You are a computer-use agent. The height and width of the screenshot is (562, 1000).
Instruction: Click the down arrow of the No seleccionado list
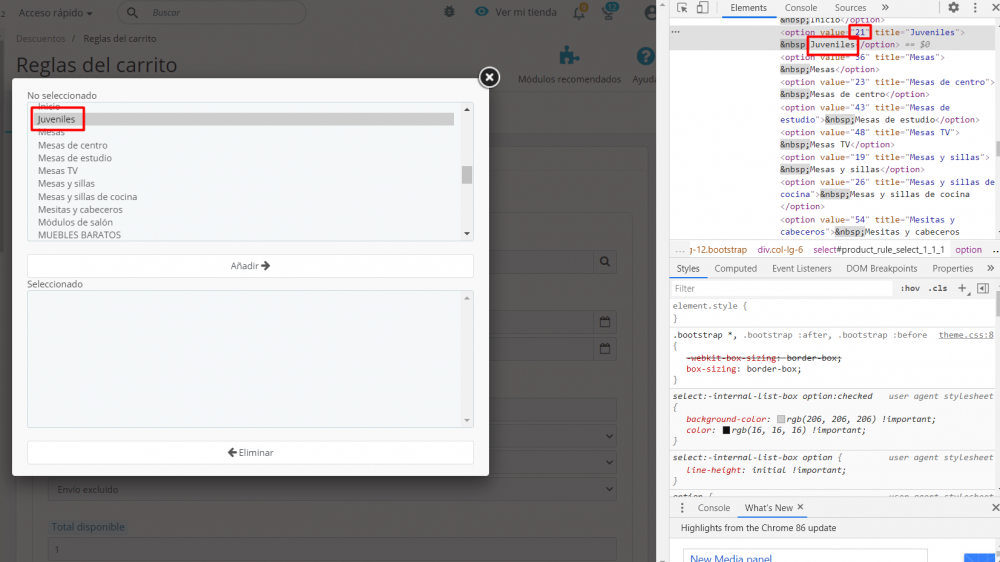click(467, 233)
